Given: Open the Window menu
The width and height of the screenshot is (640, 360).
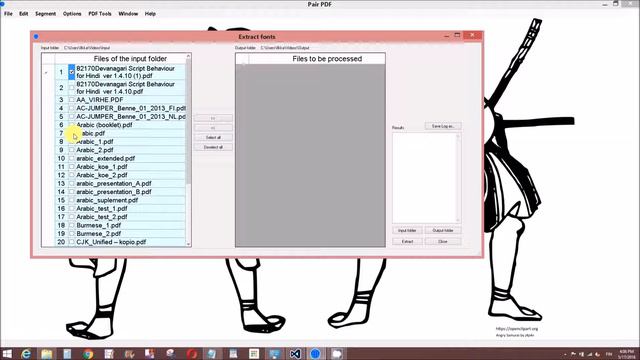Looking at the screenshot, I should point(128,13).
